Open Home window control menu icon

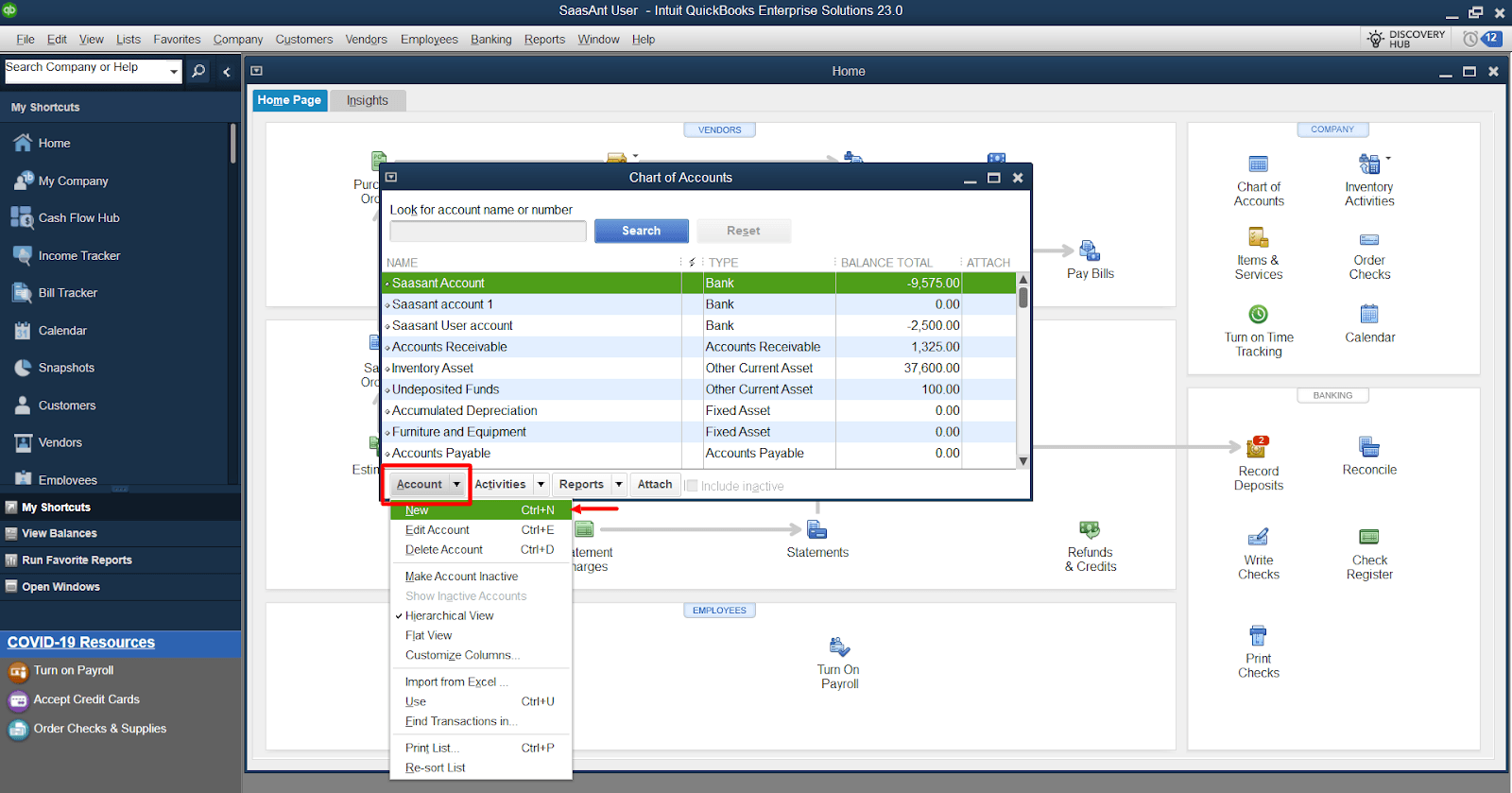click(256, 71)
